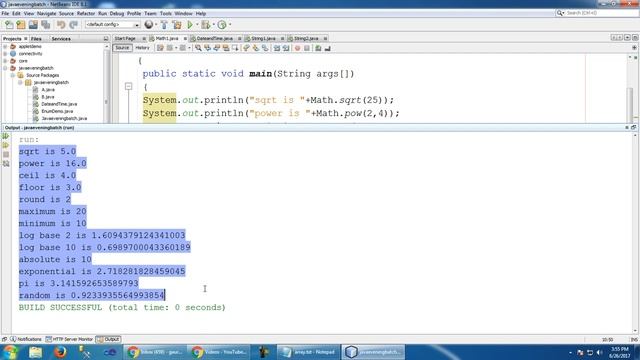Screen dimensions: 640x360
Task: Click the 'pi is 3.141592653589793' output line
Action: (78, 283)
